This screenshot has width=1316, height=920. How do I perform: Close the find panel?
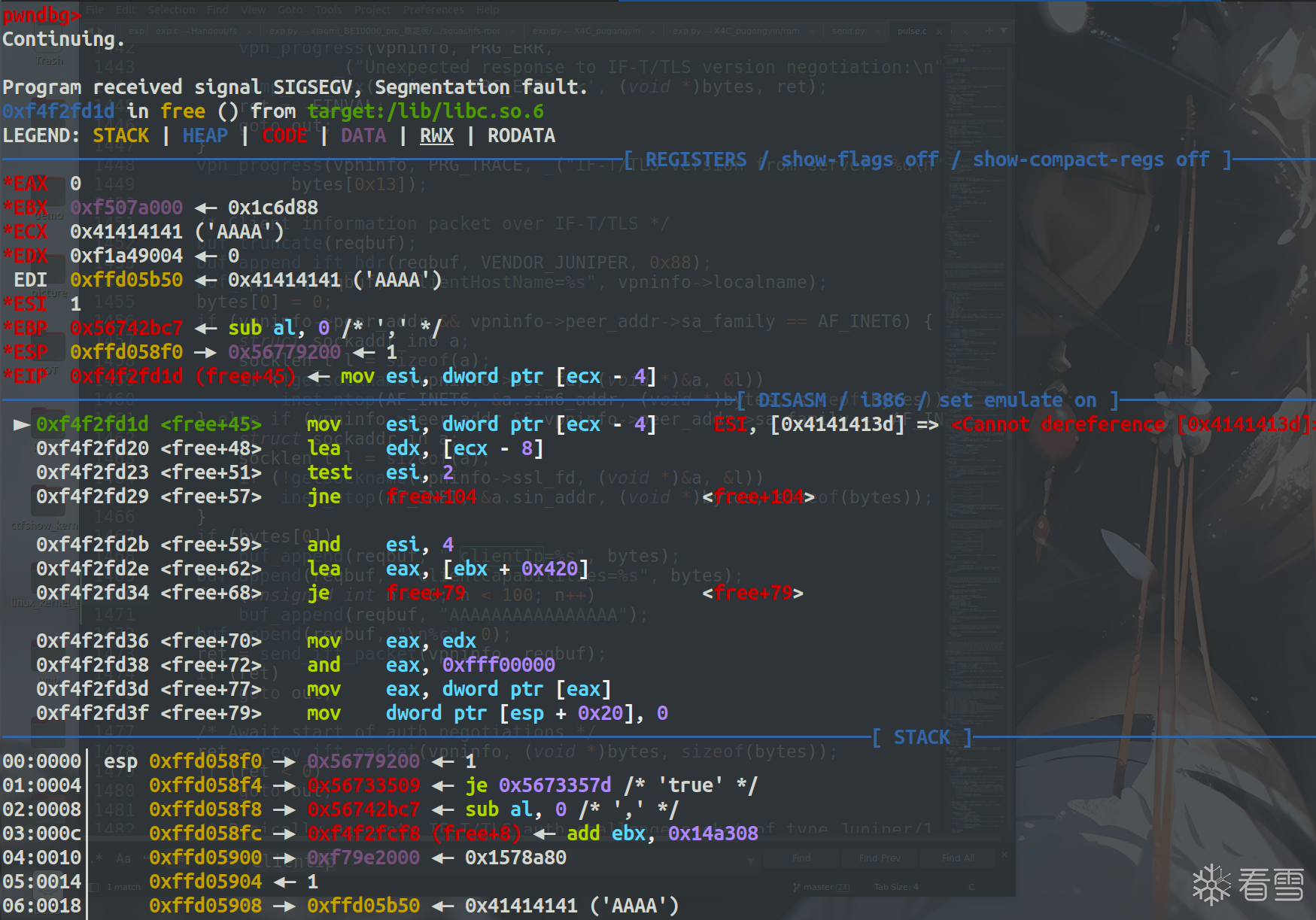1004,855
